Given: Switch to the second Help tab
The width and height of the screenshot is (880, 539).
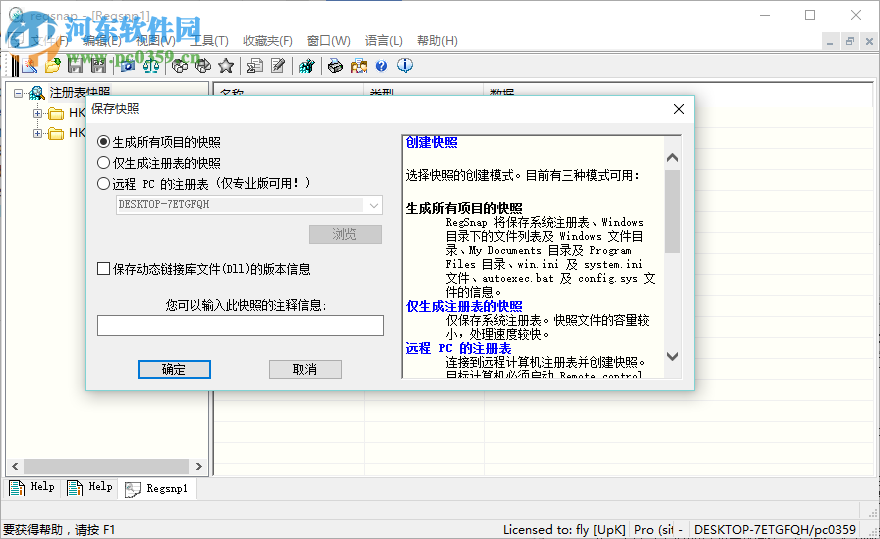Looking at the screenshot, I should tap(90, 487).
